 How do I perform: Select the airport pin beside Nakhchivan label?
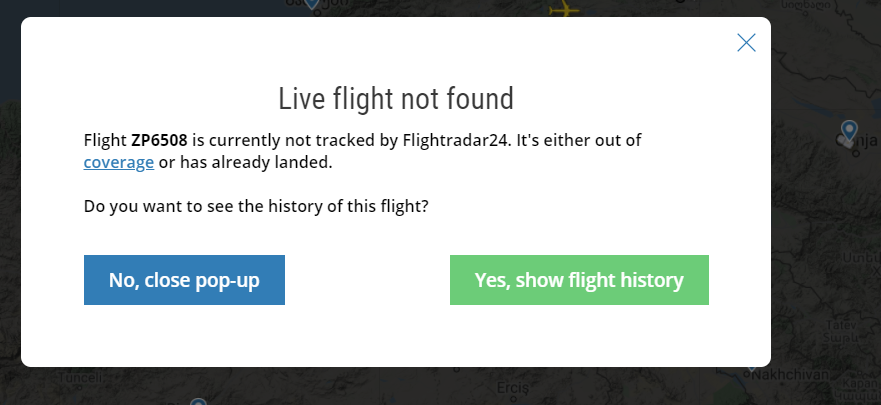(752, 368)
